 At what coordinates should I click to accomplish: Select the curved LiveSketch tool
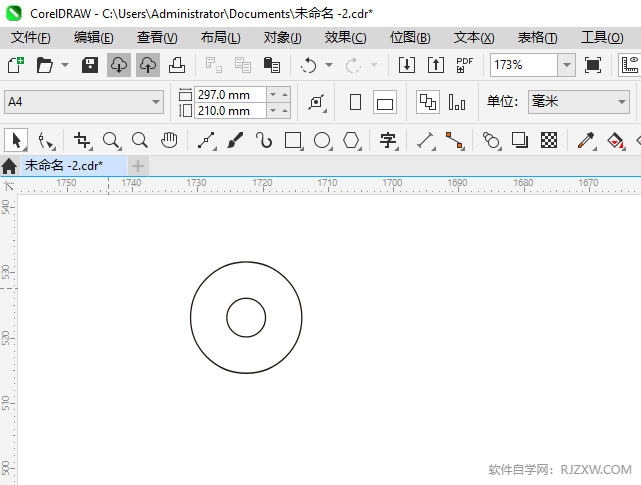click(264, 141)
